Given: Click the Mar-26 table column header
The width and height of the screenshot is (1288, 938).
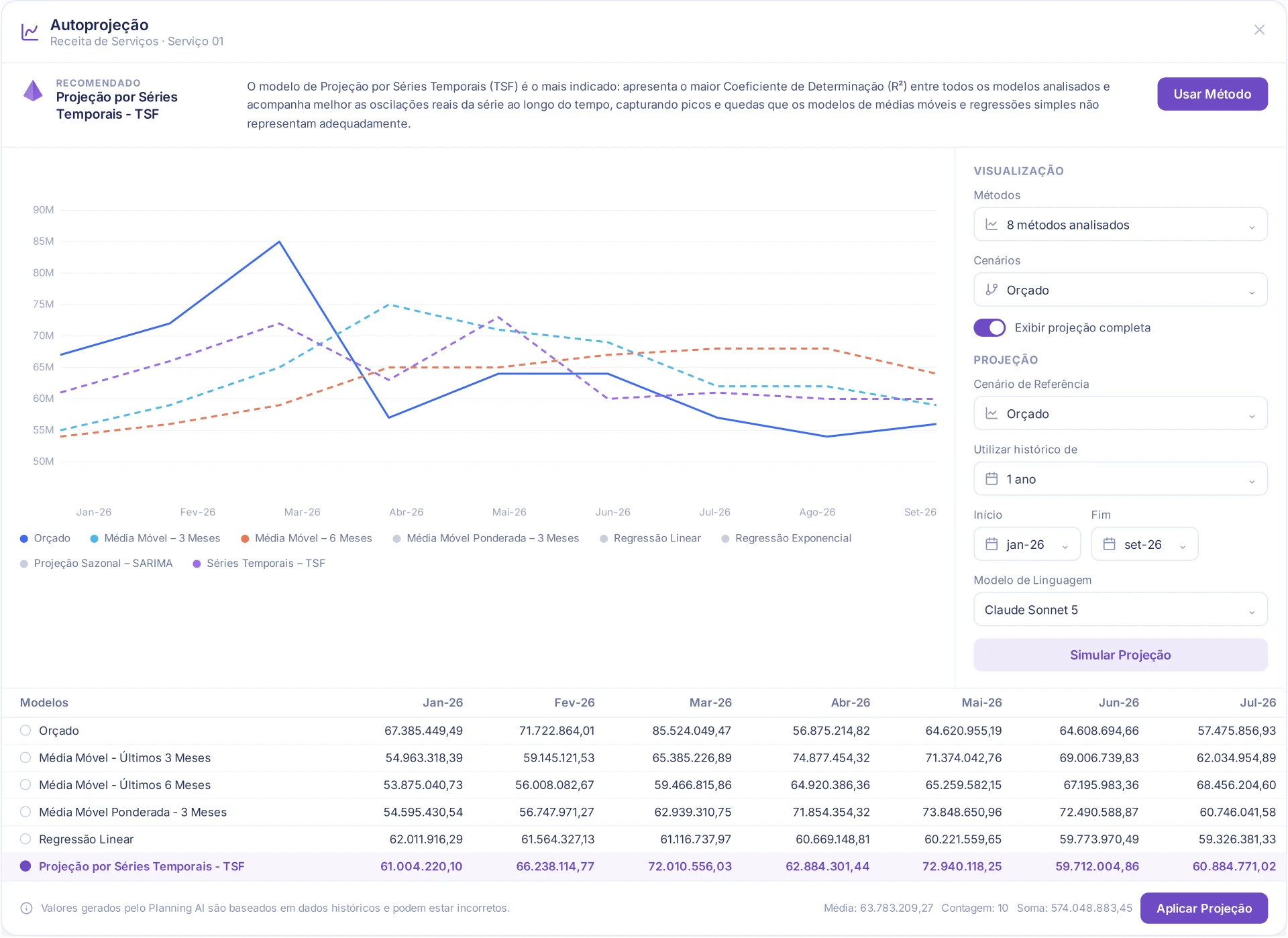Looking at the screenshot, I should point(710,702).
